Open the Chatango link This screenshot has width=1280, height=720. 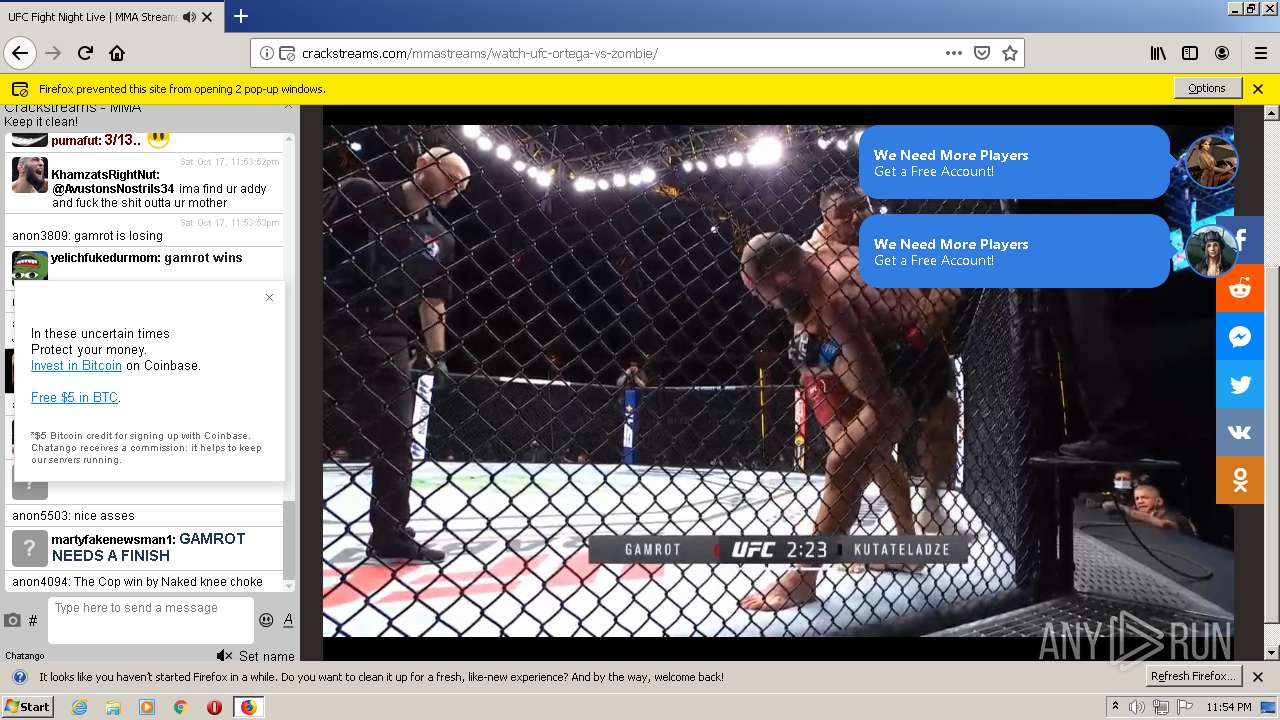click(25, 656)
